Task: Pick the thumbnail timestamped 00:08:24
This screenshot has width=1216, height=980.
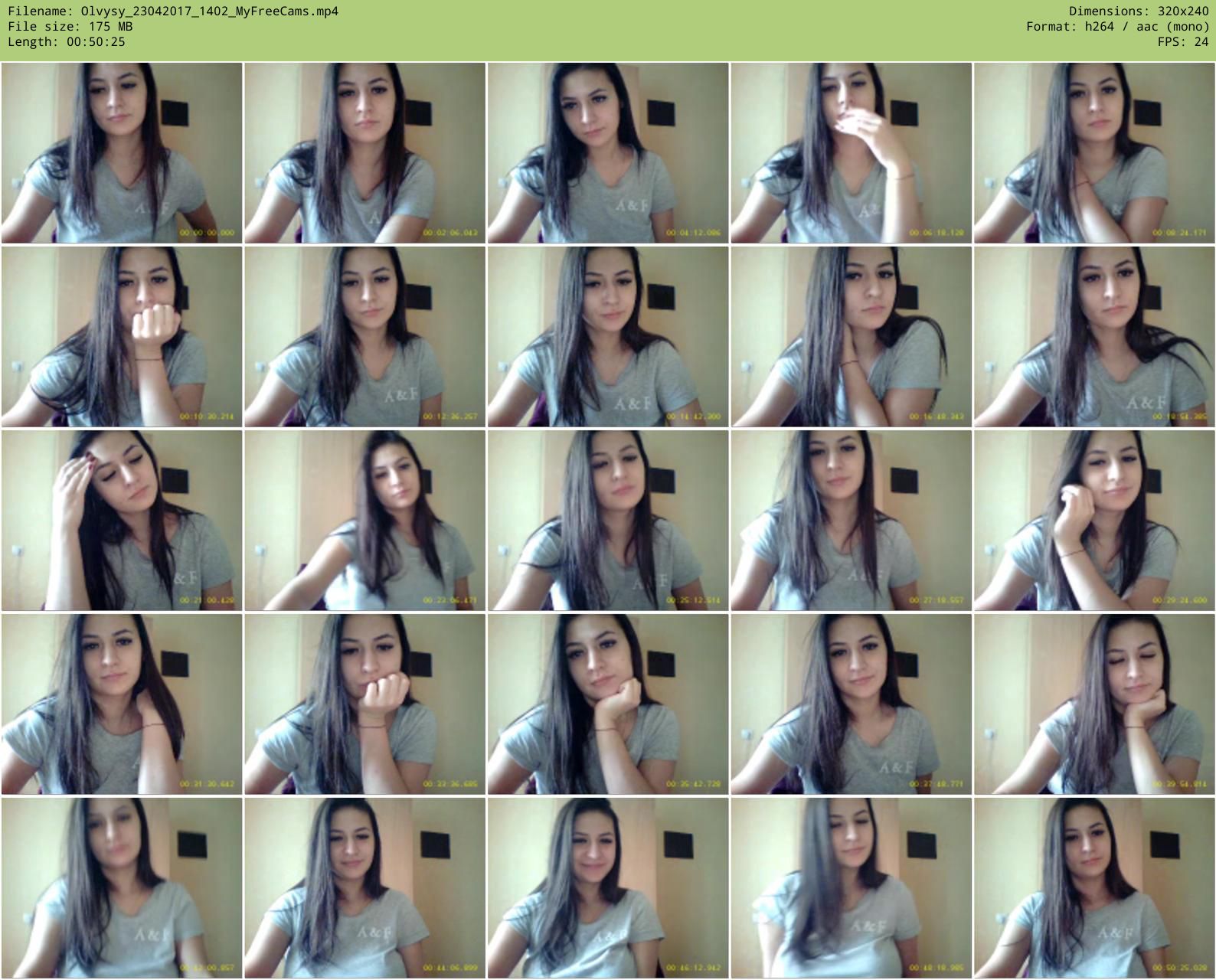Action: pyautogui.click(x=1094, y=153)
